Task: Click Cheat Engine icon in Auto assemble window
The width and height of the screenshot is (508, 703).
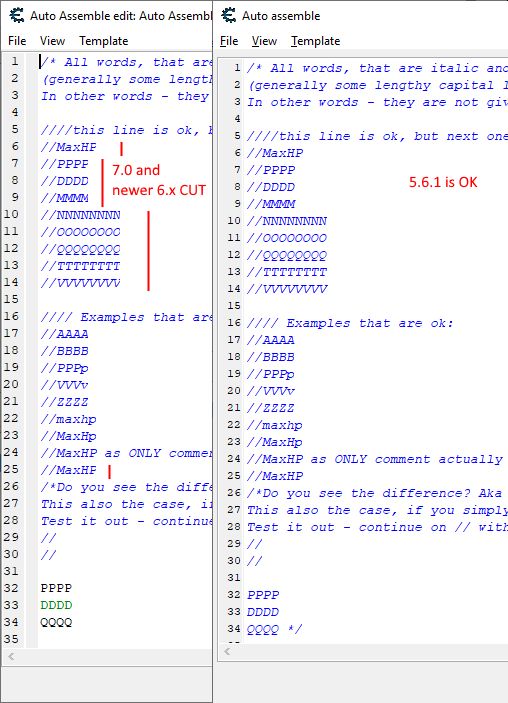Action: [x=229, y=15]
